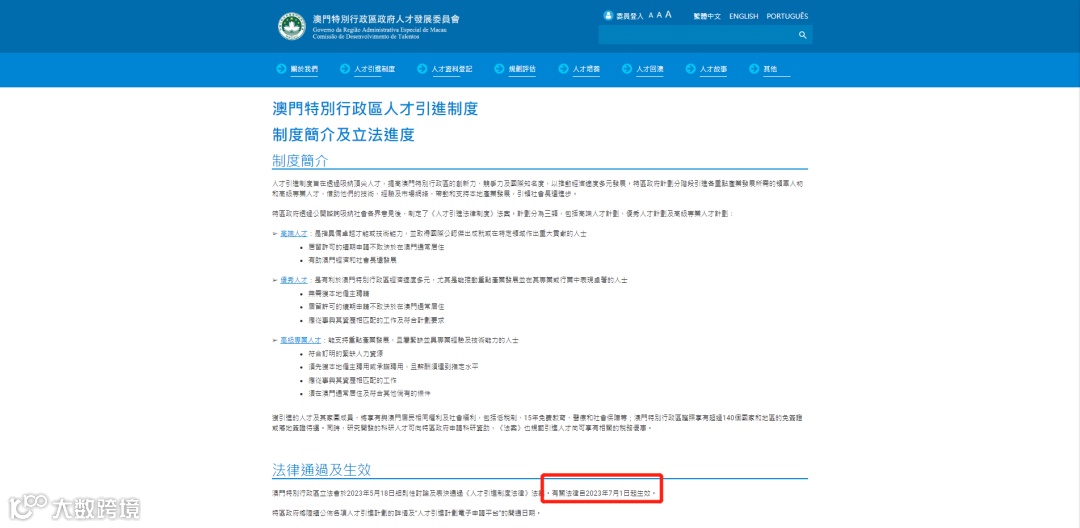
Task: Click the search magnifier icon
Action: click(x=802, y=35)
